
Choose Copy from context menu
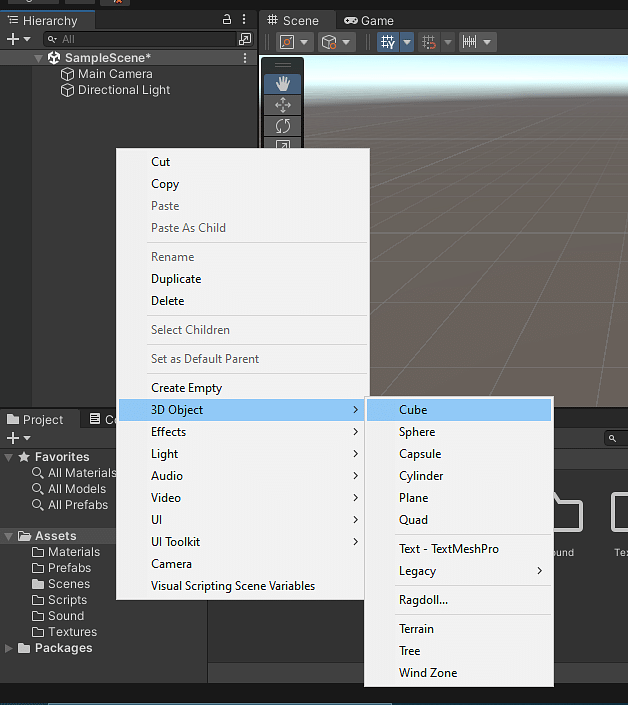pyautogui.click(x=243, y=184)
